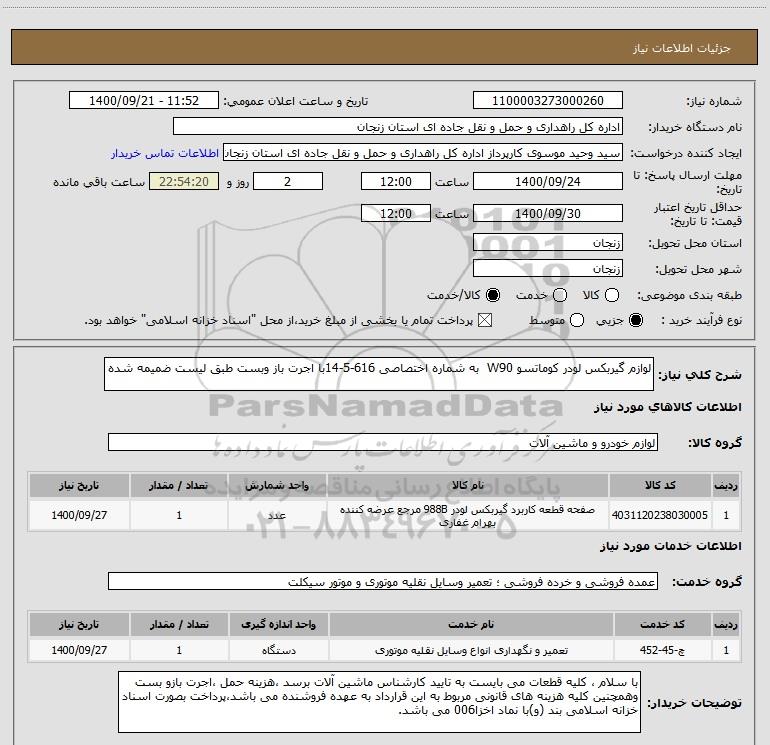Click the price validity time field 12:00
This screenshot has width=770, height=745.
pos(396,213)
